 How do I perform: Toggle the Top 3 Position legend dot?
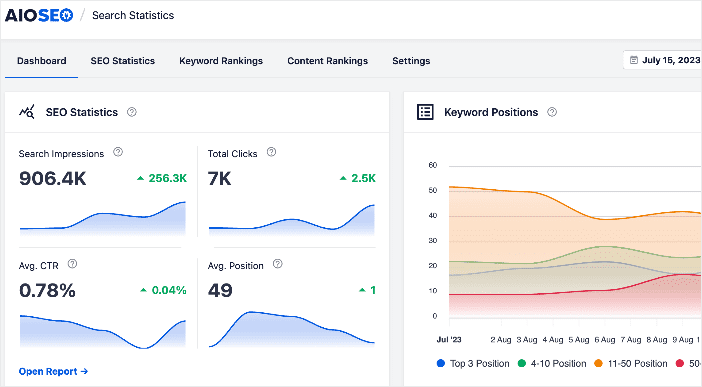[441, 363]
